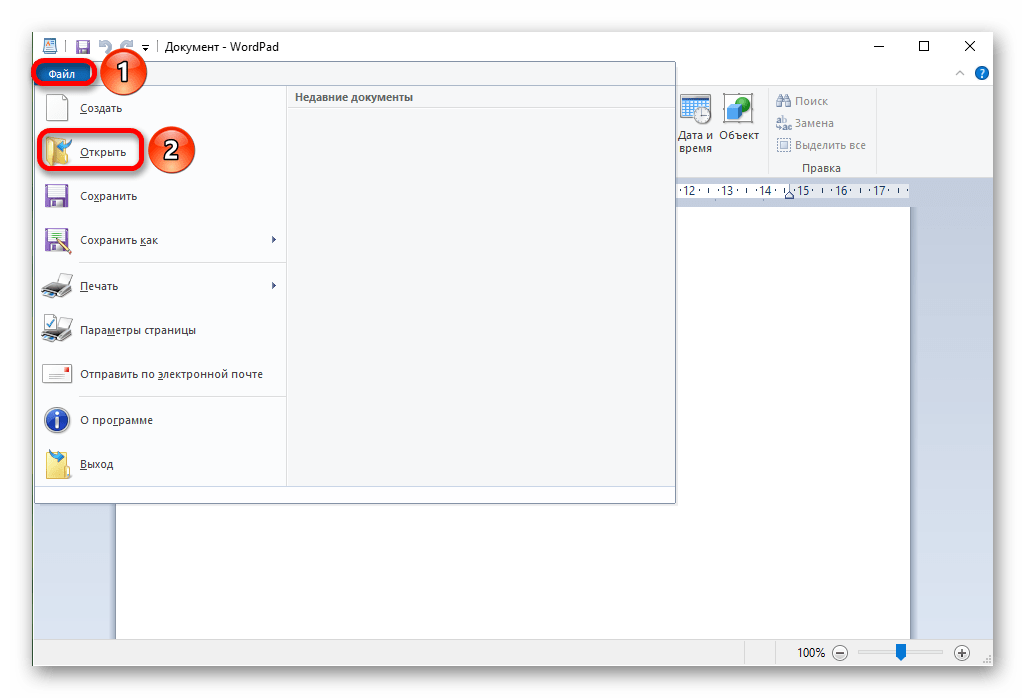Click the Параметры страницы icon
Viewport: 1025px width, 698px height.
(57, 329)
